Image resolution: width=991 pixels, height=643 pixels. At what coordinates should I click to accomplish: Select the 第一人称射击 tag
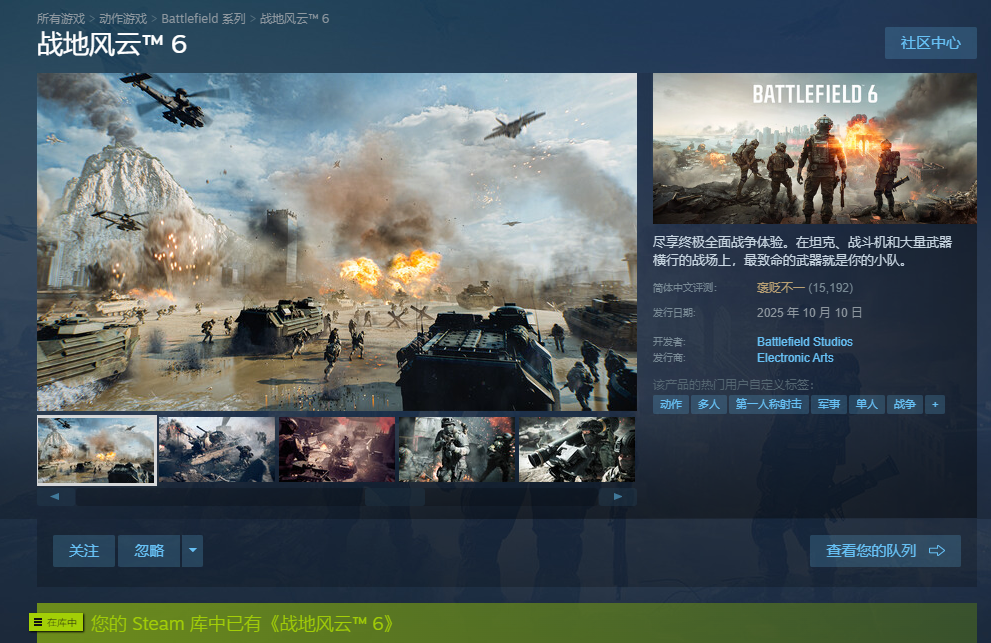pos(769,405)
